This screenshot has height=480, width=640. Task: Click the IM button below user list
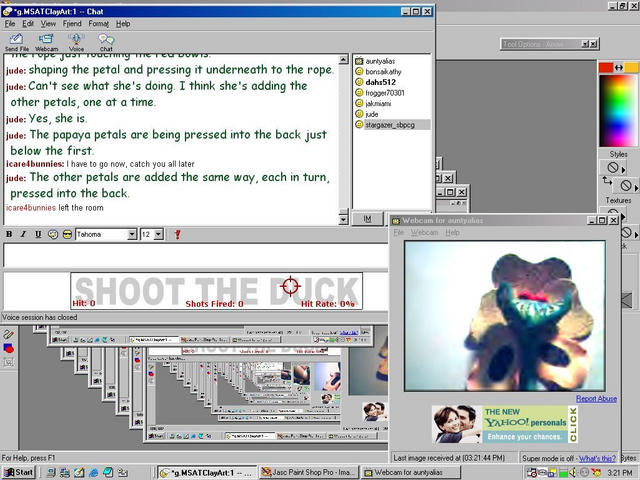[367, 219]
